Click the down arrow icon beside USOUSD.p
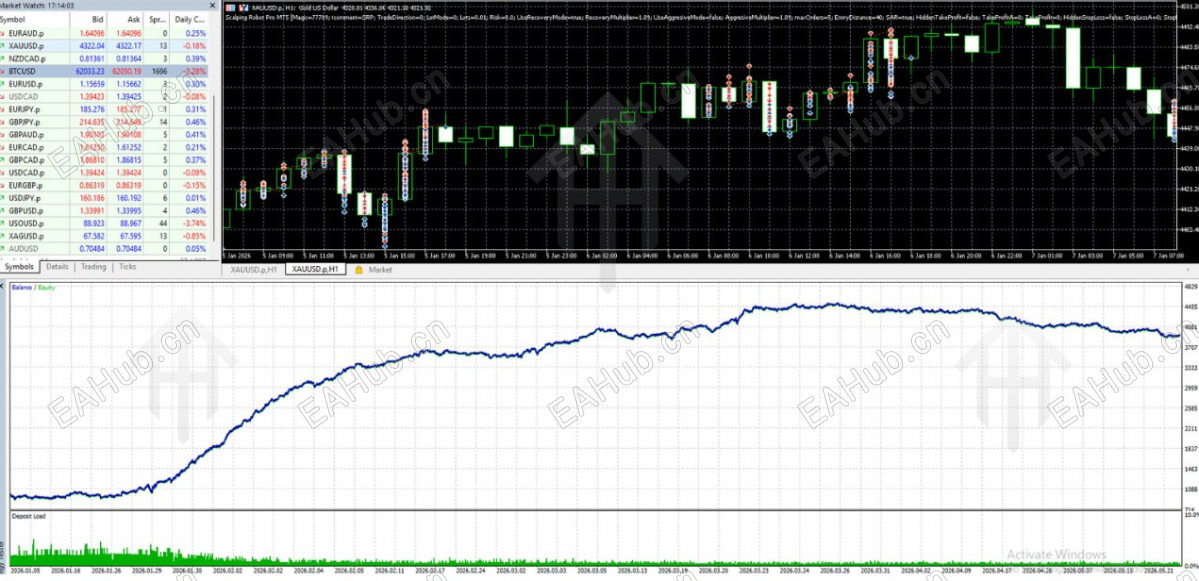The width and height of the screenshot is (1199, 581). (4, 223)
